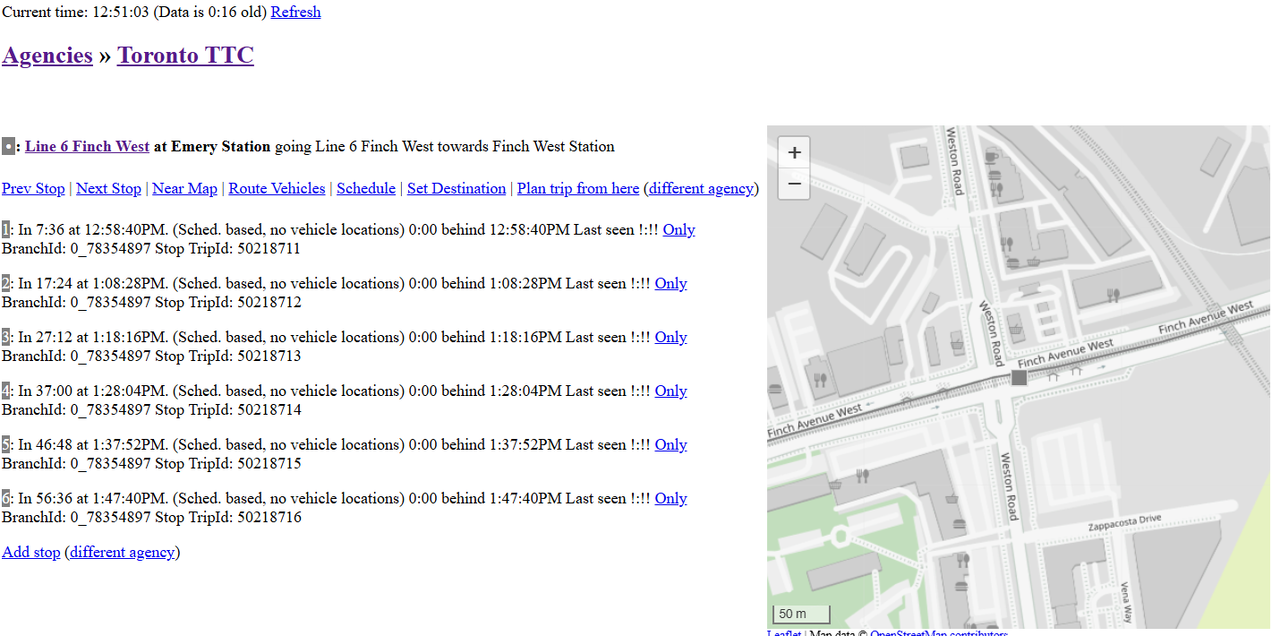Click Add stop link
This screenshot has width=1280, height=636.
click(x=31, y=552)
